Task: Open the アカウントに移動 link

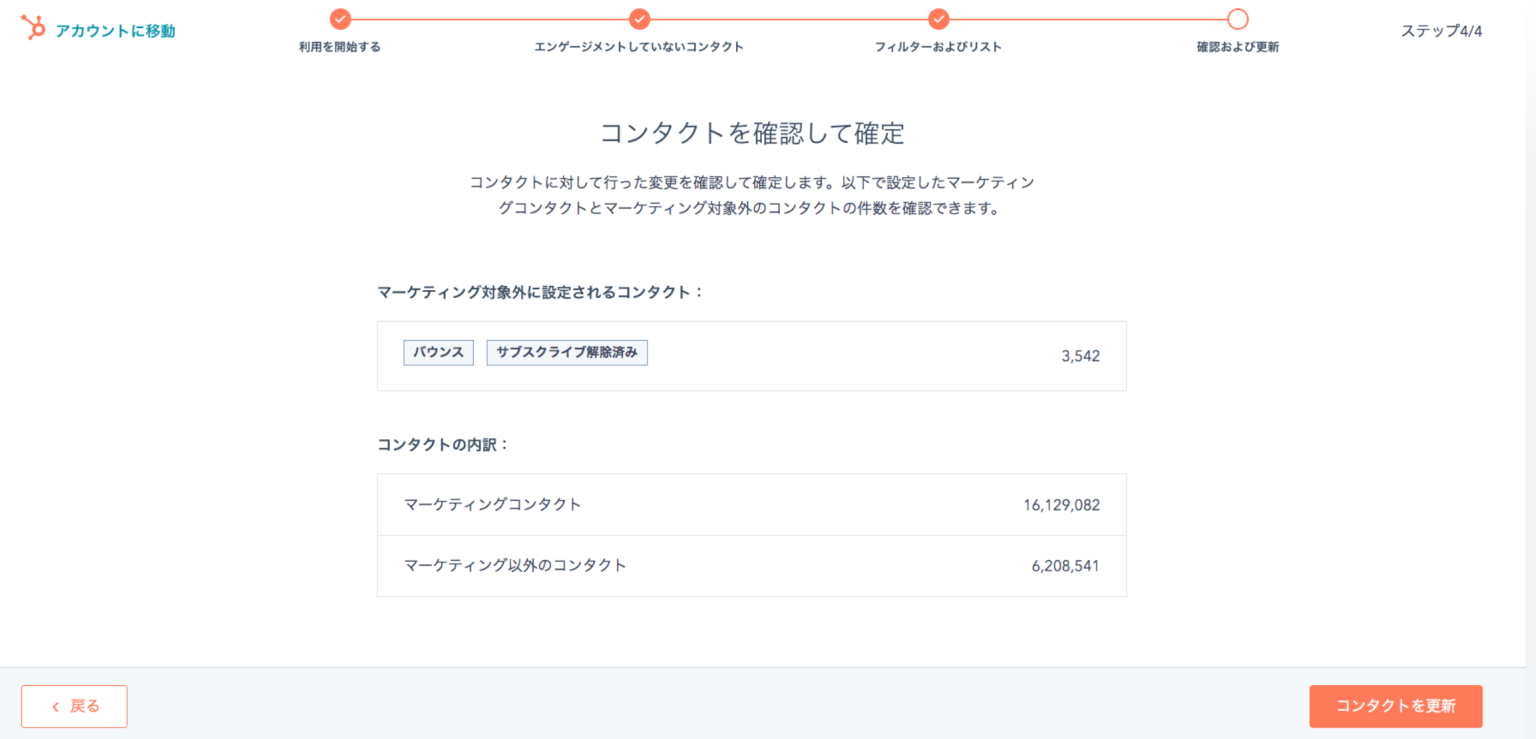Action: [x=115, y=31]
